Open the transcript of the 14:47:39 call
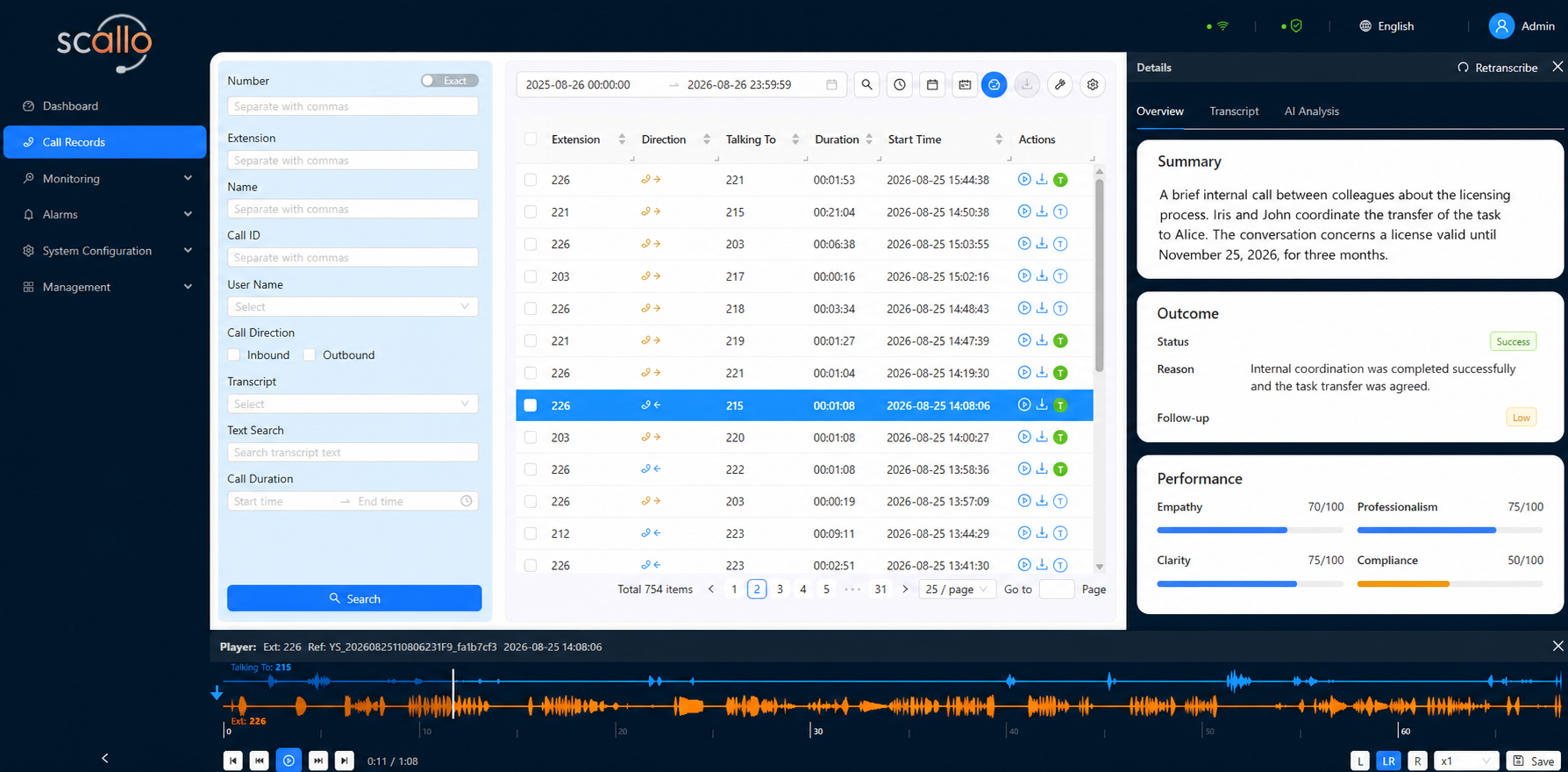The image size is (1568, 772). click(1060, 340)
